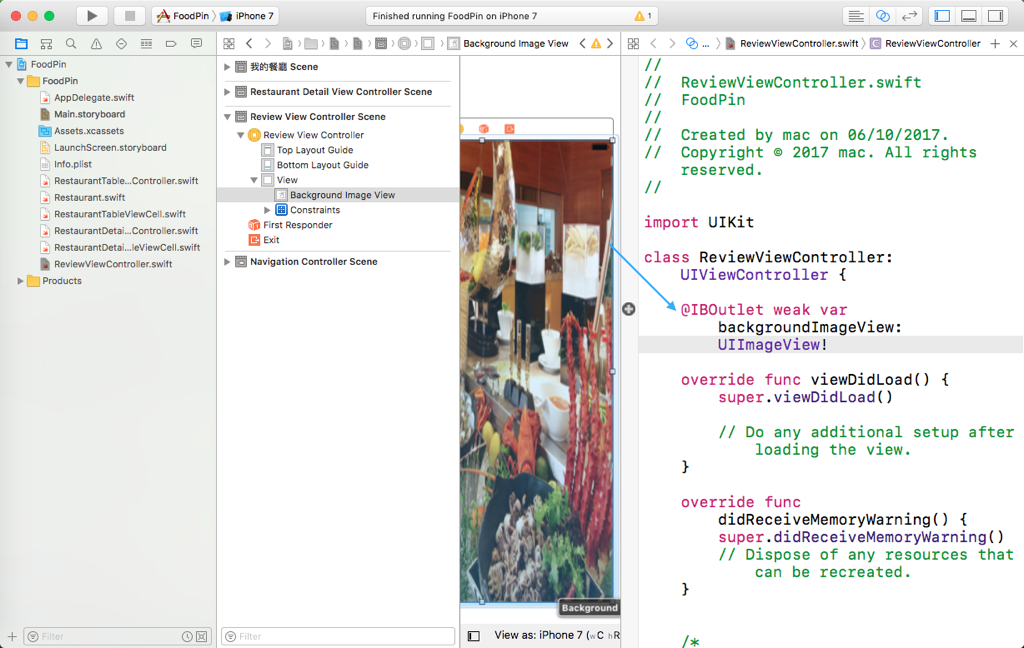The height and width of the screenshot is (648, 1024).
Task: Expand the Constraints item
Action: (x=267, y=210)
